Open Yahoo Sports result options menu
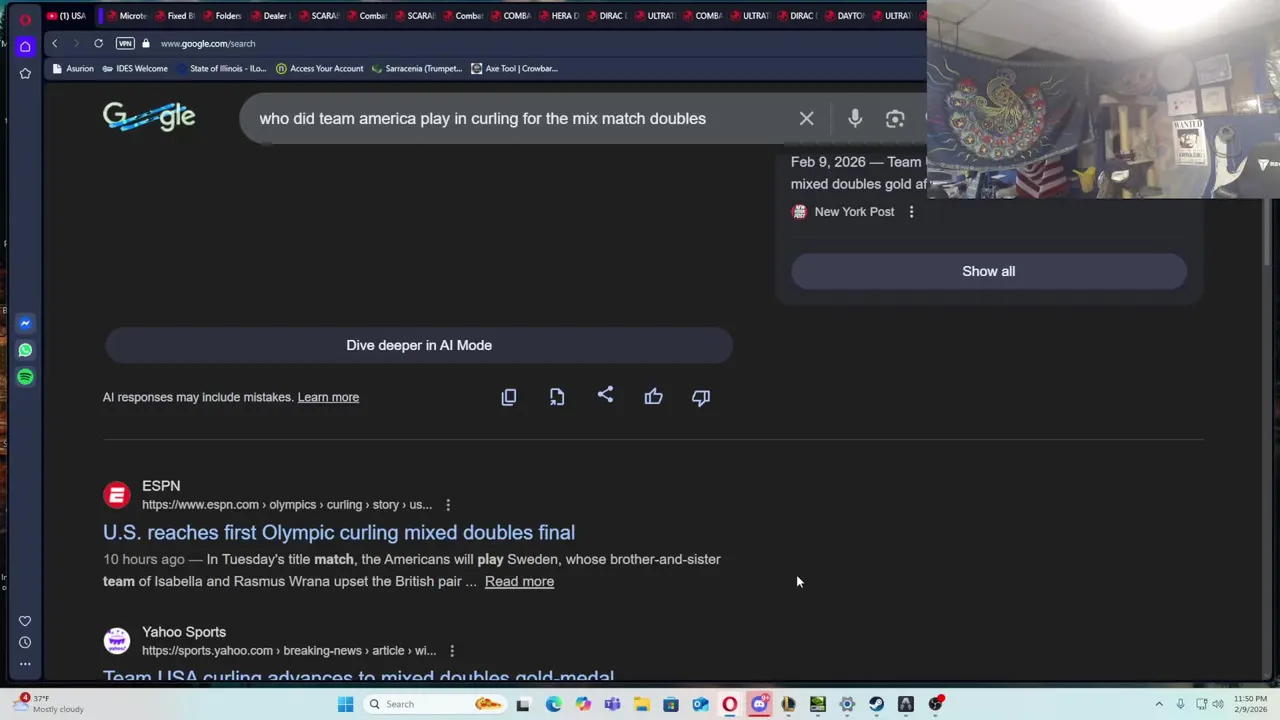Screen dimensions: 1280x720 click(452, 651)
